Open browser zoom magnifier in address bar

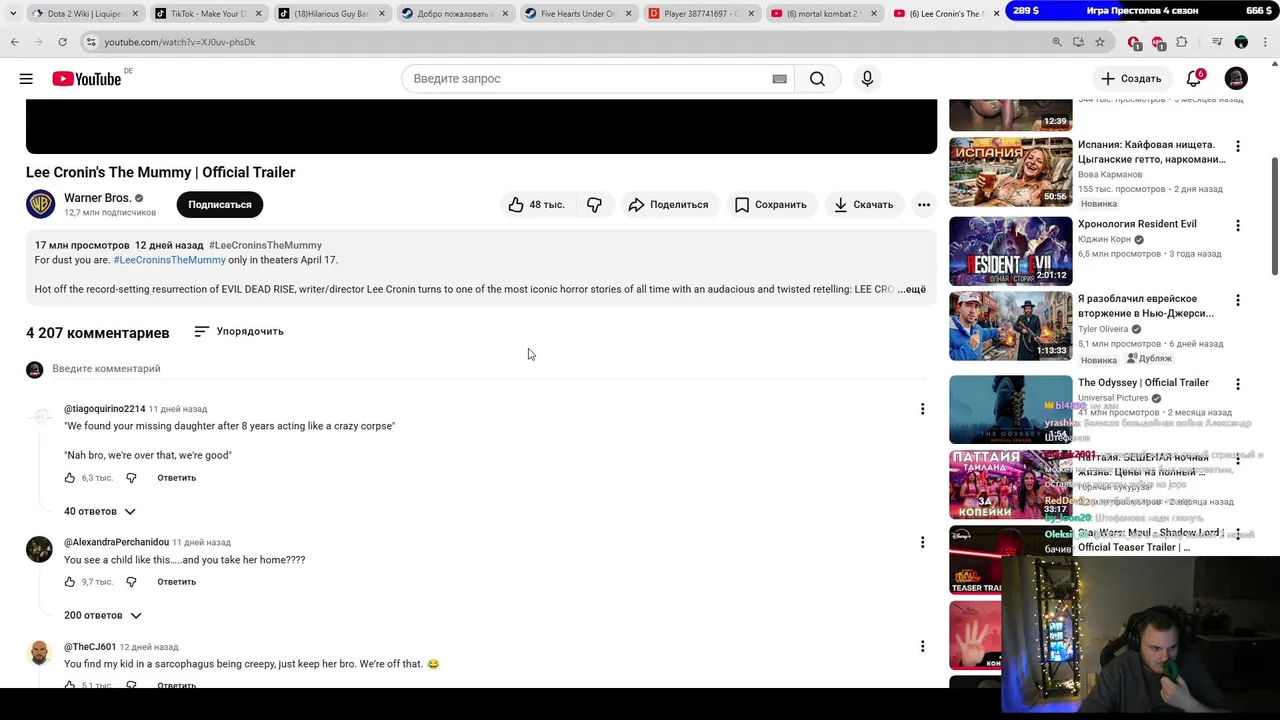[1057, 42]
